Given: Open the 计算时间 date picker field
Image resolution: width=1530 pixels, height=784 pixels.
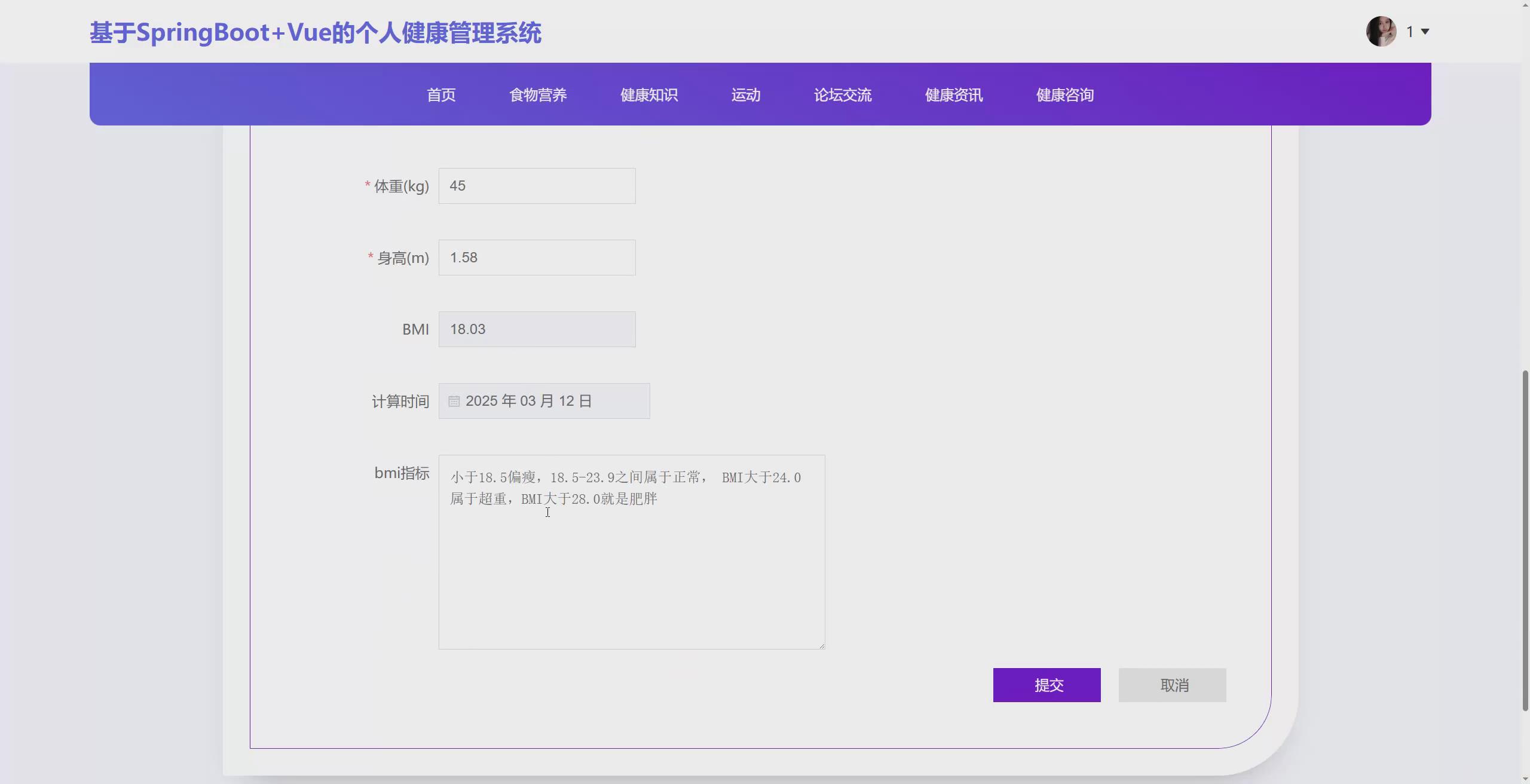Looking at the screenshot, I should point(543,400).
